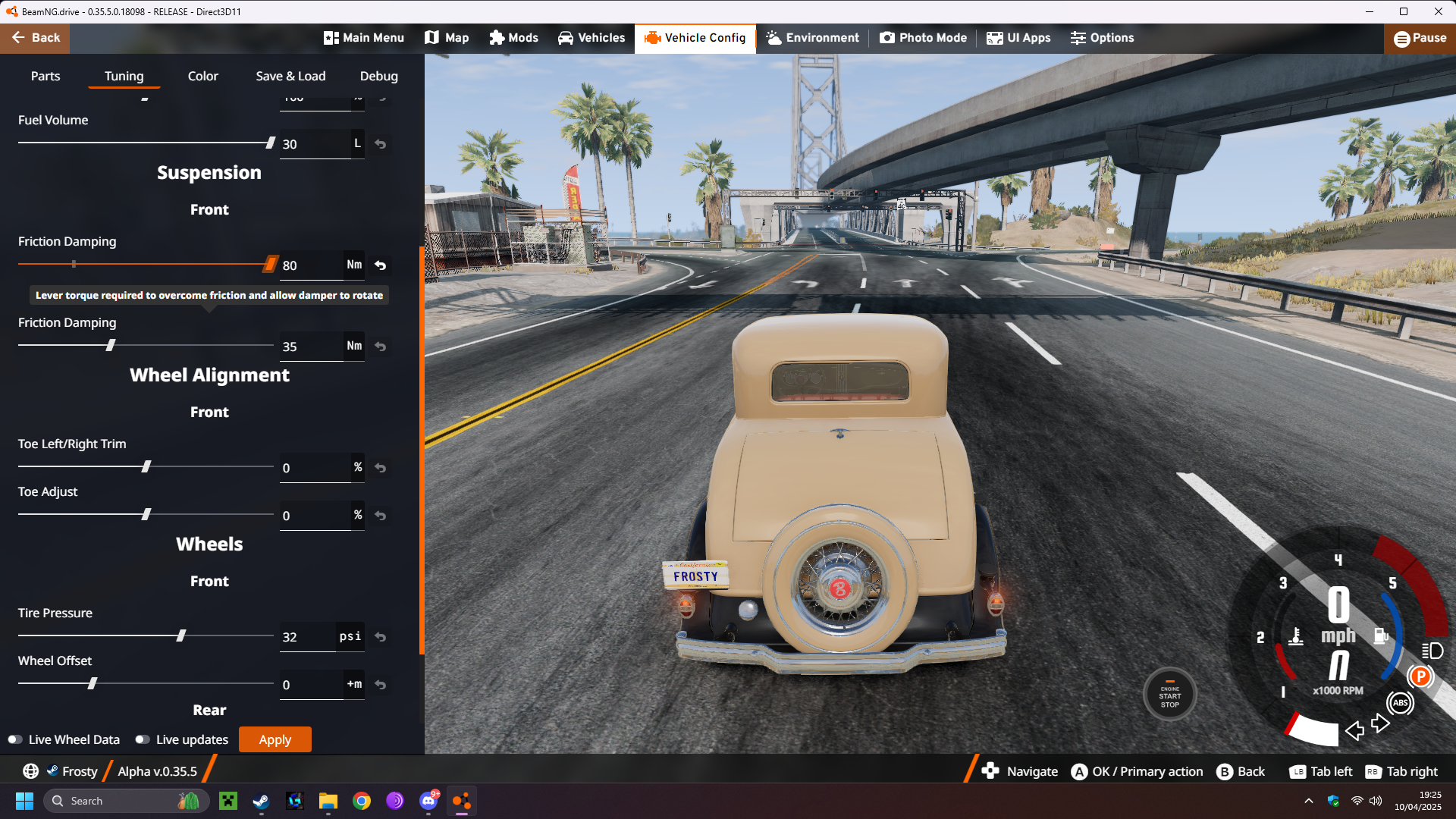Viewport: 1456px width, 819px height.
Task: Reset the front Friction Damping 80 Nm value
Action: (x=381, y=265)
